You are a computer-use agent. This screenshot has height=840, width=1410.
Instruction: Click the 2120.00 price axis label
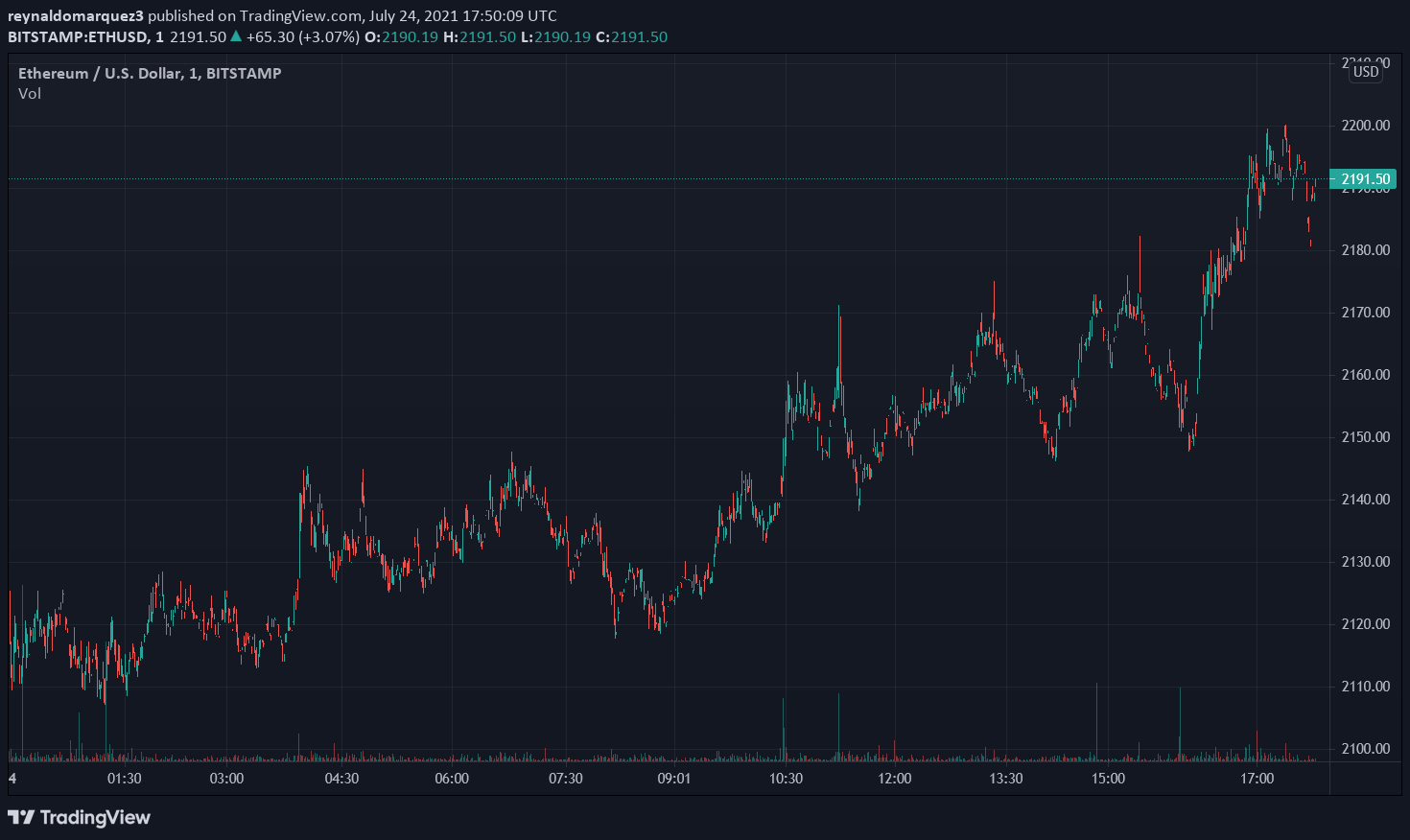1365,624
